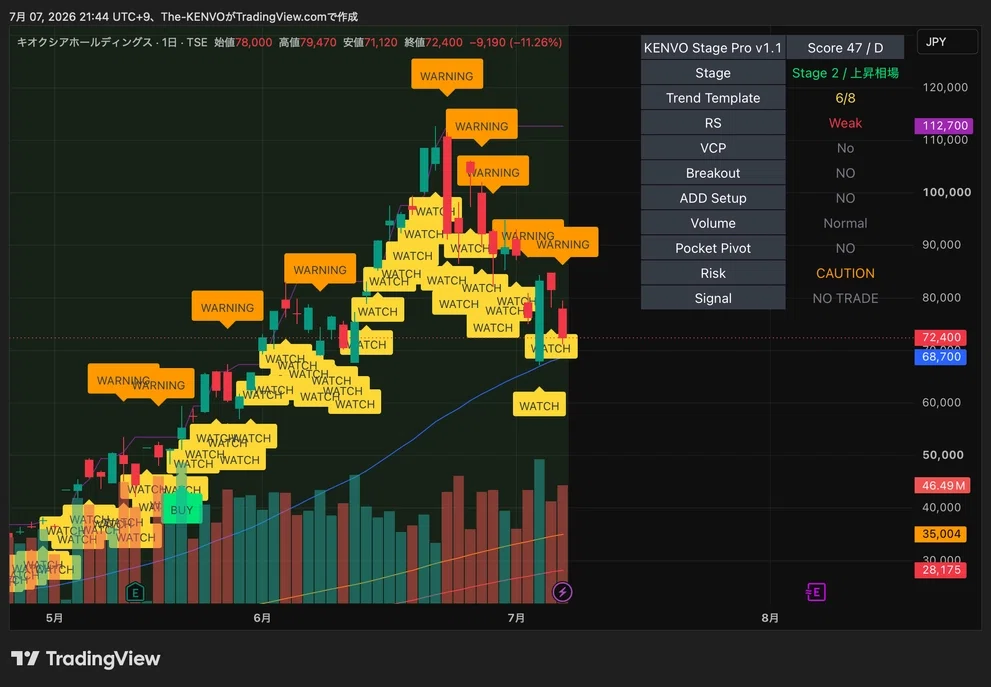Click the green BUY signal label

click(x=182, y=509)
